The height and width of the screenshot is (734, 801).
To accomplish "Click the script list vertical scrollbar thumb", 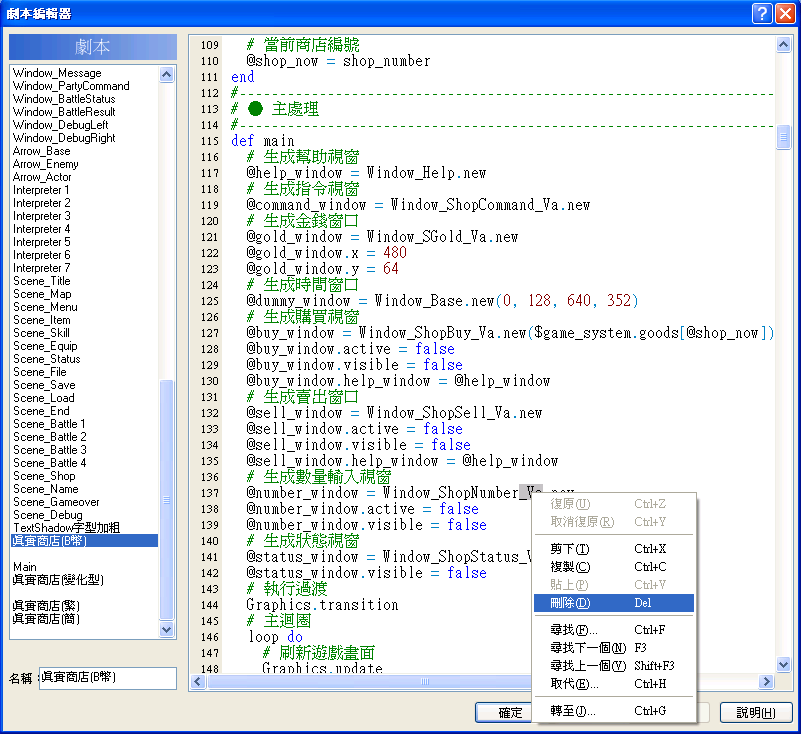I will (x=167, y=500).
